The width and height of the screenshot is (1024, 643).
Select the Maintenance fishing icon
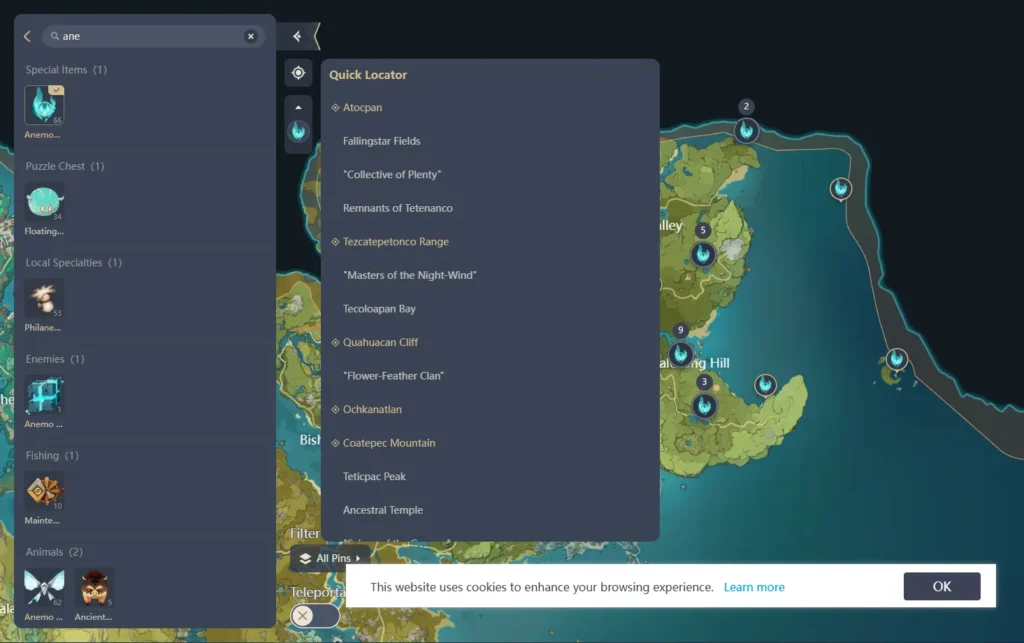coord(44,492)
